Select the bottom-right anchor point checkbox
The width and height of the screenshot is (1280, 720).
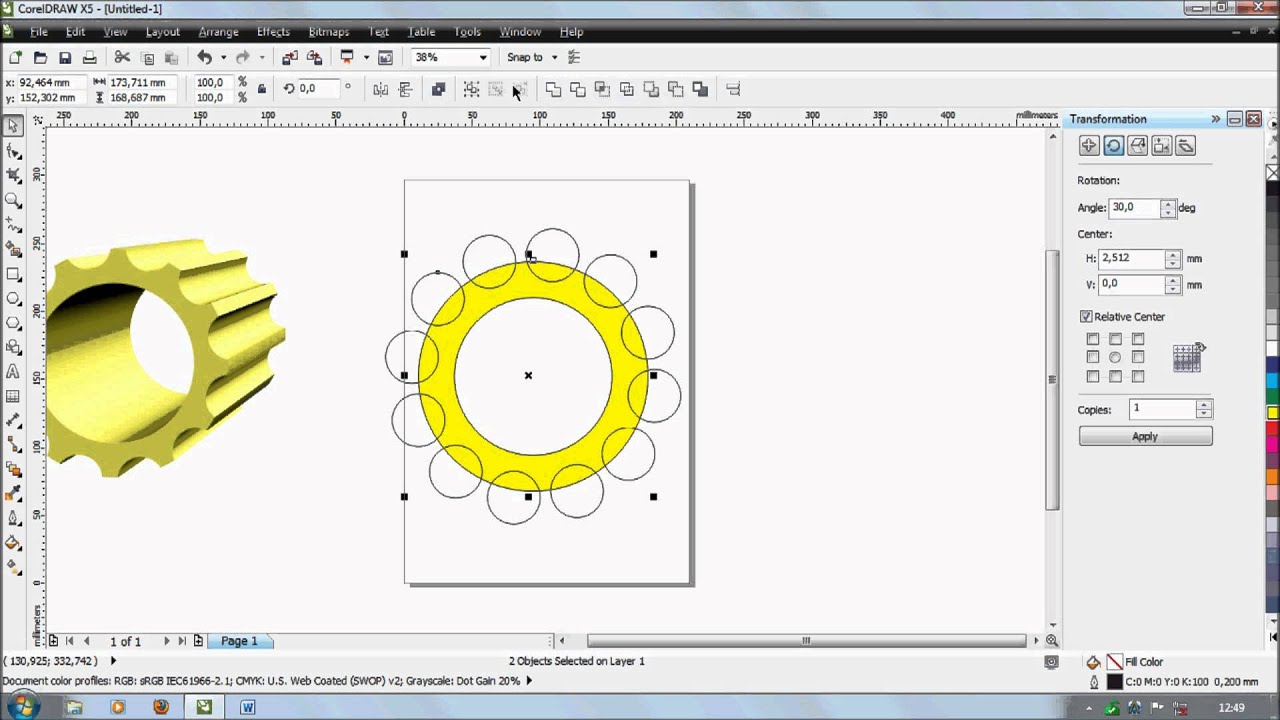click(x=1138, y=376)
